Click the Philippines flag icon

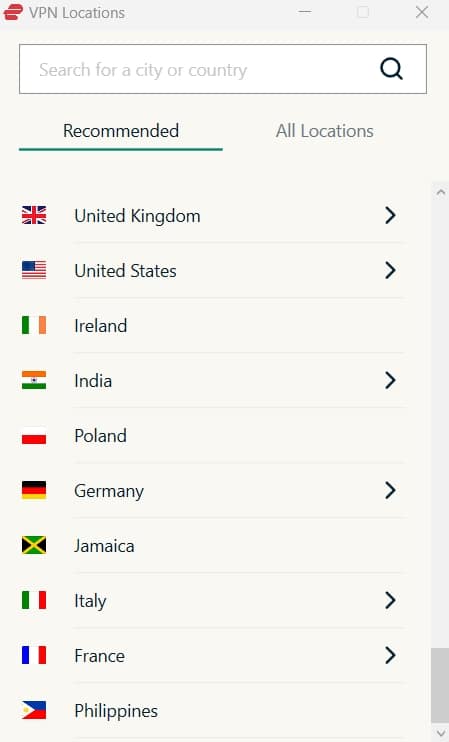click(x=34, y=710)
